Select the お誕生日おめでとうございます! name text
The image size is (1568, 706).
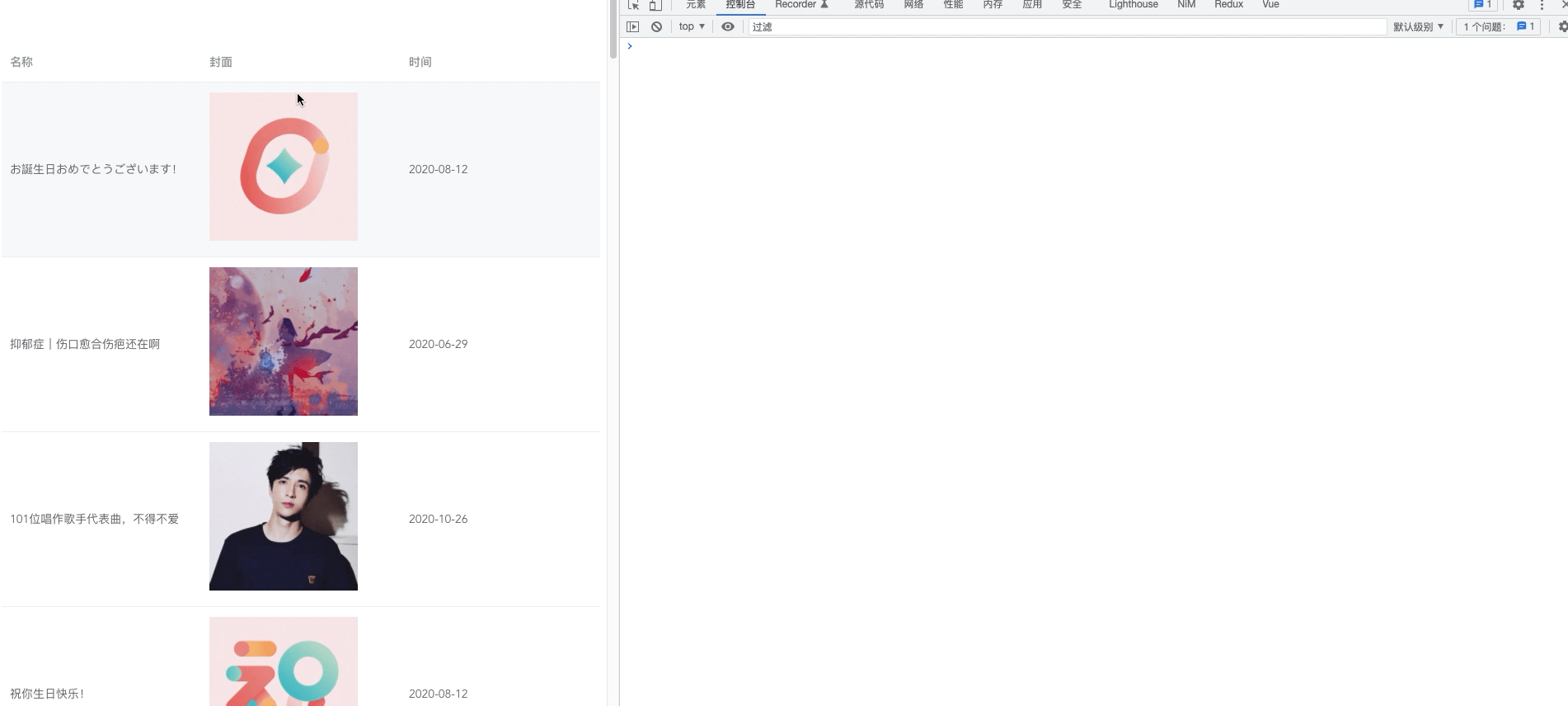click(93, 169)
